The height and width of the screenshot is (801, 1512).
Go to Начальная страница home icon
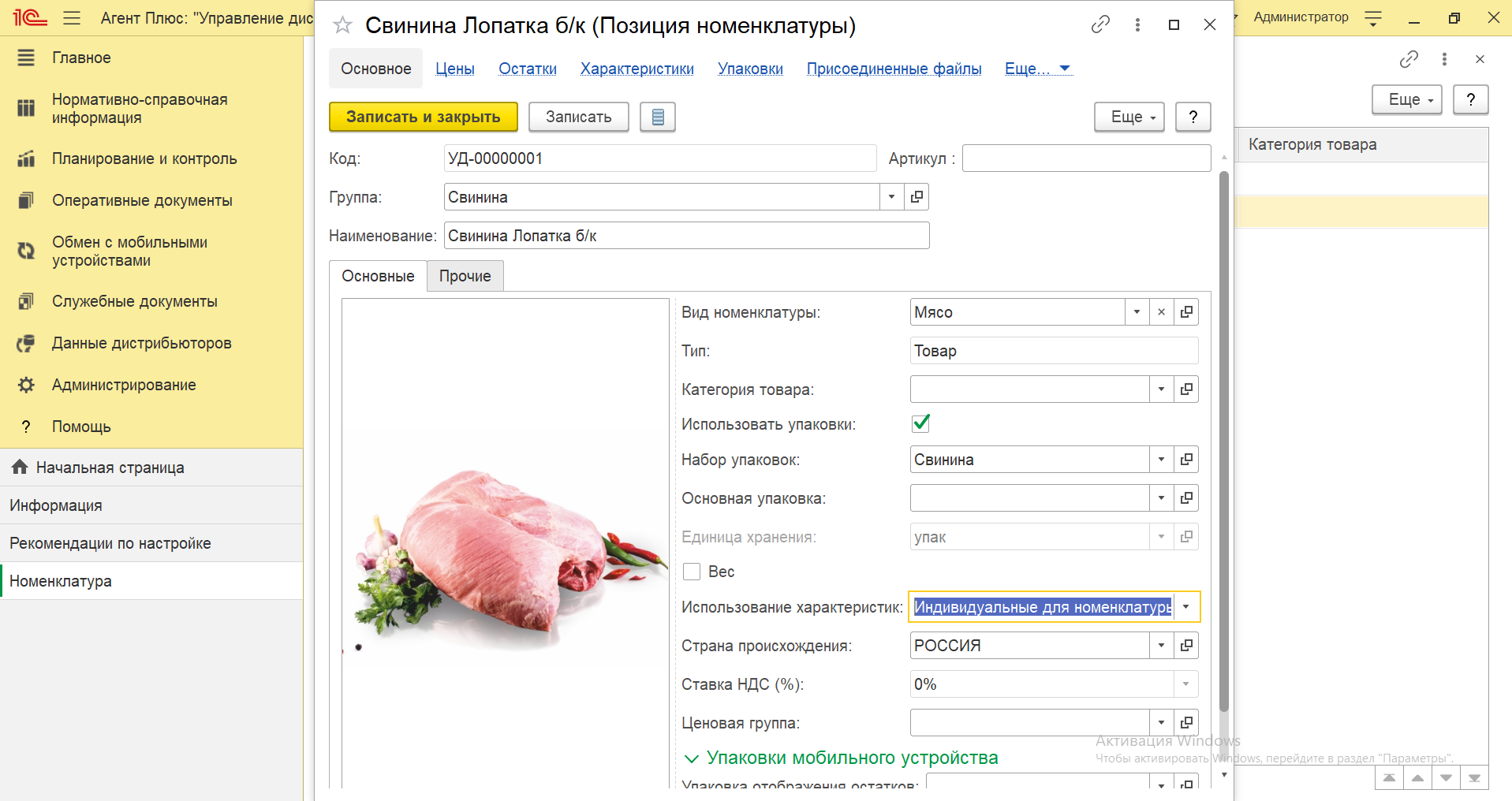tap(20, 468)
